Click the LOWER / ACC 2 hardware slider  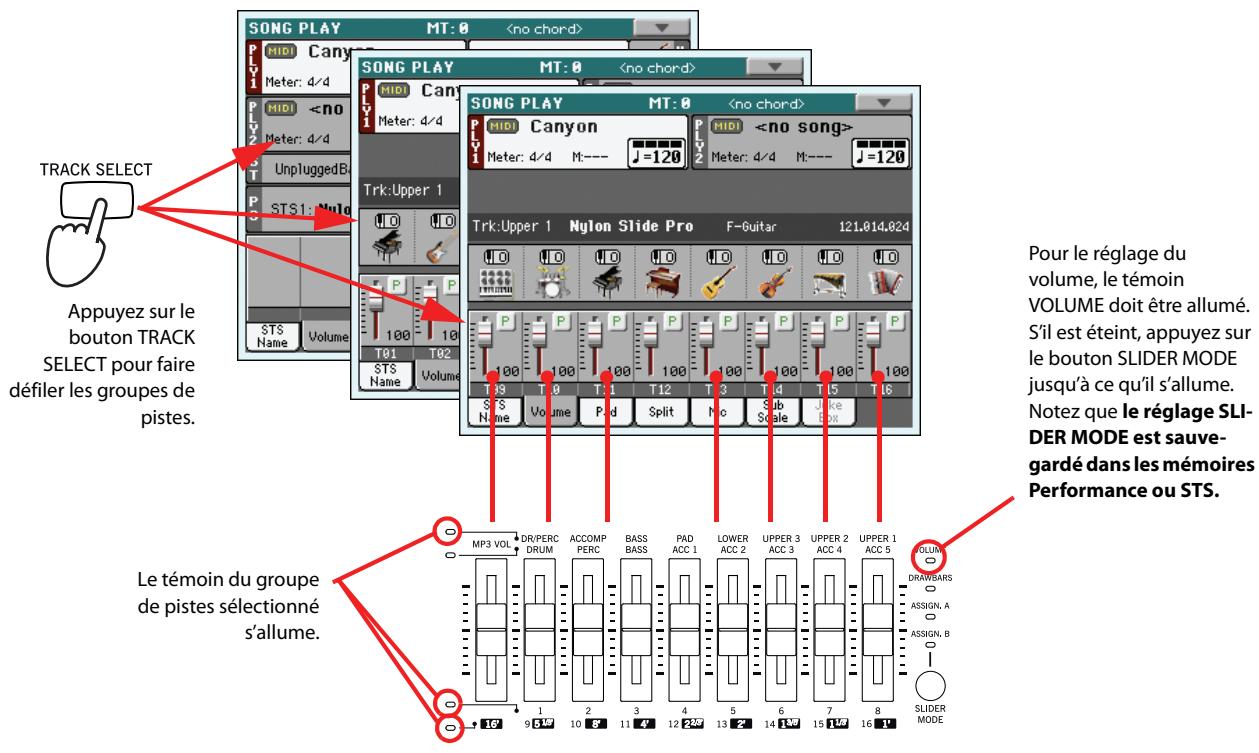click(734, 628)
